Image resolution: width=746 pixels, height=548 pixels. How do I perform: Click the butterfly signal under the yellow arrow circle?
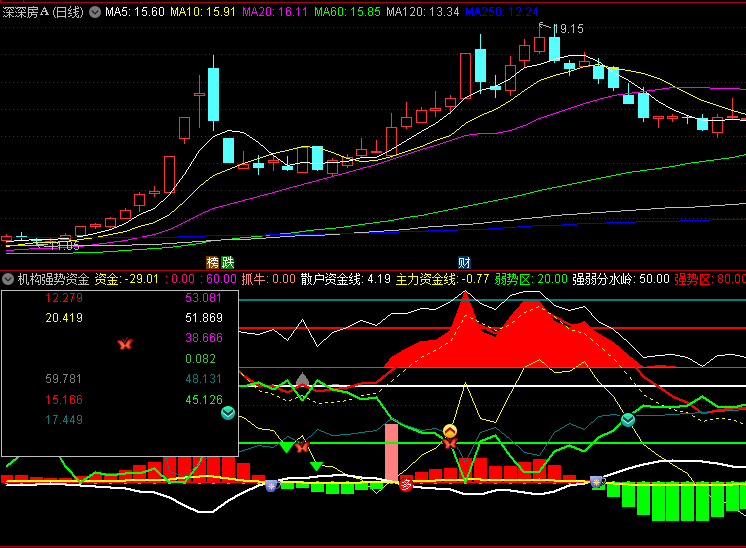pos(450,443)
